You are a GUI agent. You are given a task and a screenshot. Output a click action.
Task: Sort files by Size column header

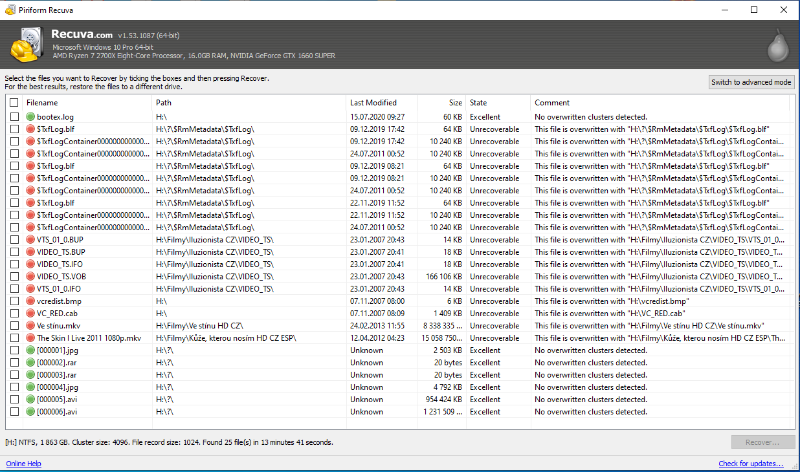click(x=455, y=103)
